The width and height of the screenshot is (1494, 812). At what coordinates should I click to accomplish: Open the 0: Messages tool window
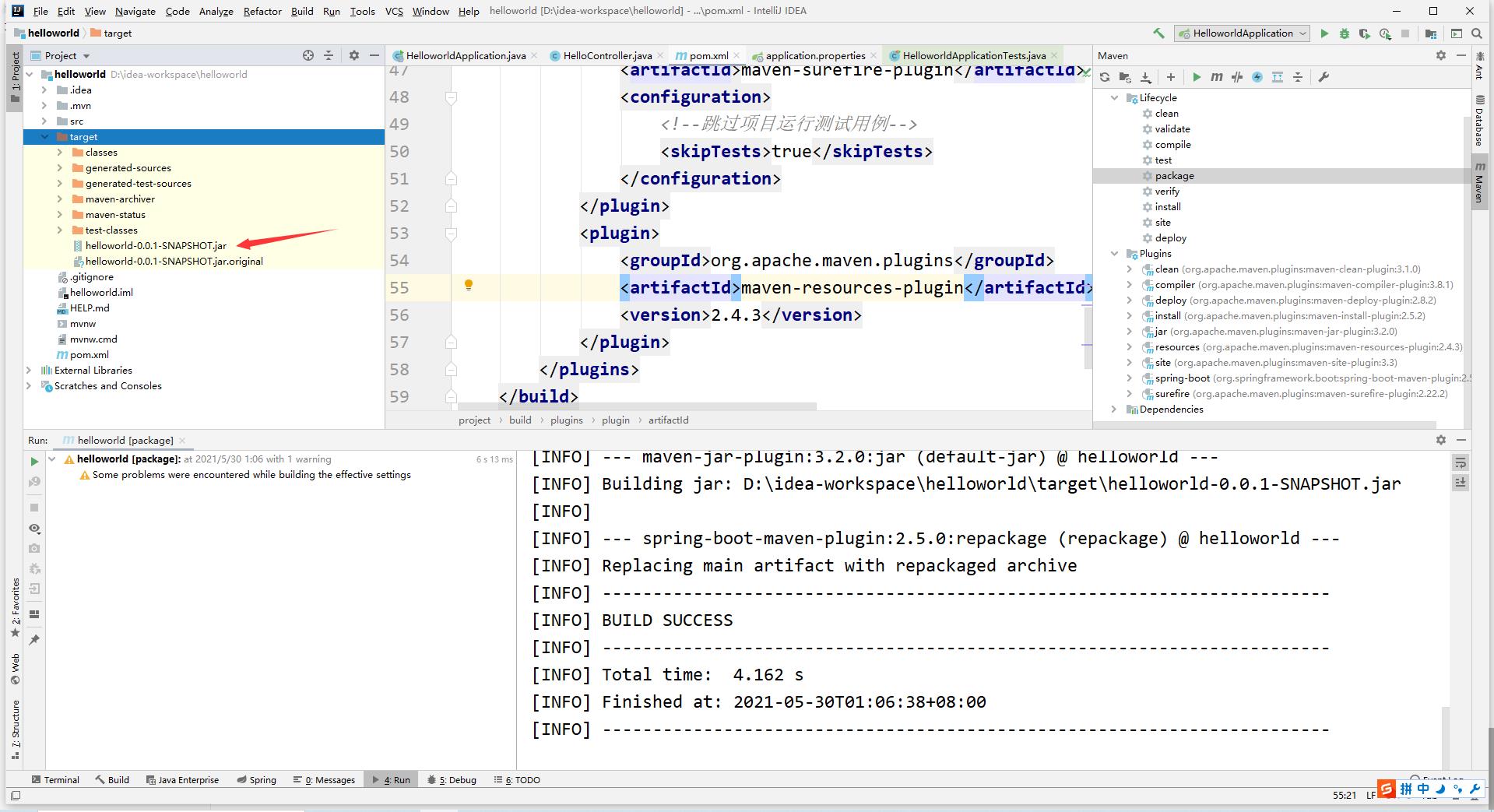324,779
